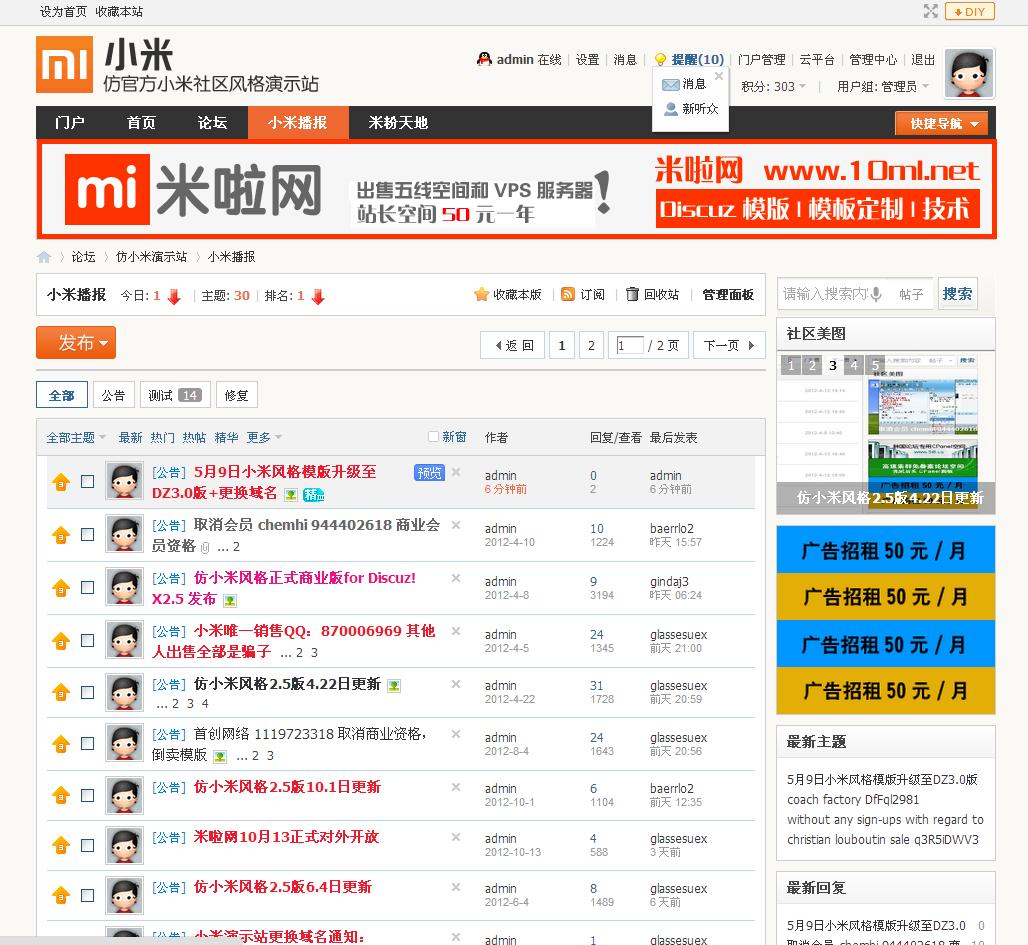The image size is (1028, 945).
Task: Sort threads by 热门
Action: coord(162,437)
